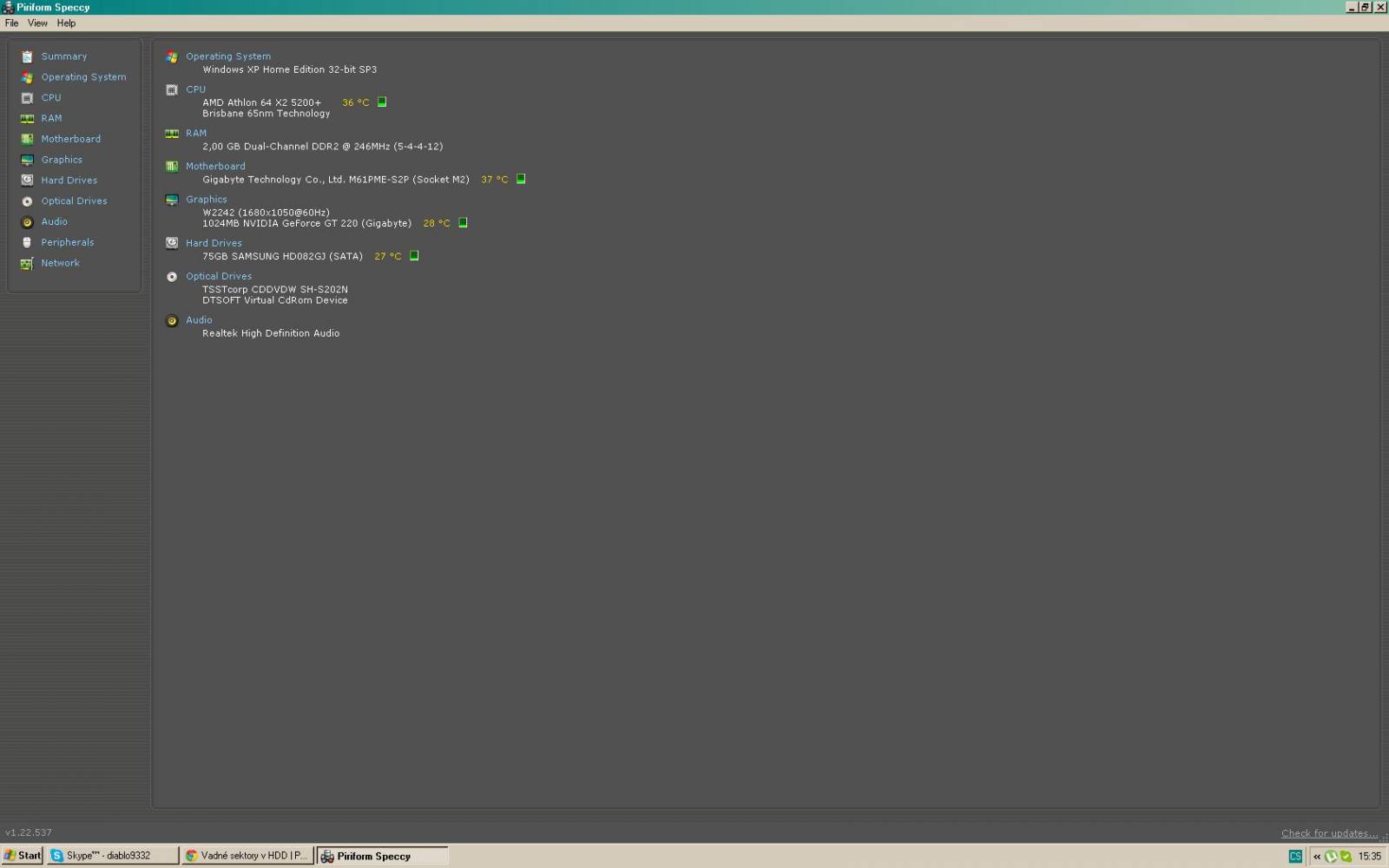This screenshot has height=868, width=1389.
Task: Click the CPU sidebar chip icon
Action: tap(27, 98)
